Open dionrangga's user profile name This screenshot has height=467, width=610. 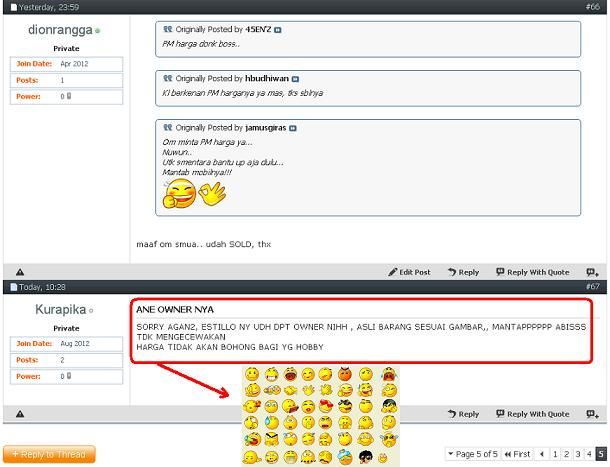[60, 30]
